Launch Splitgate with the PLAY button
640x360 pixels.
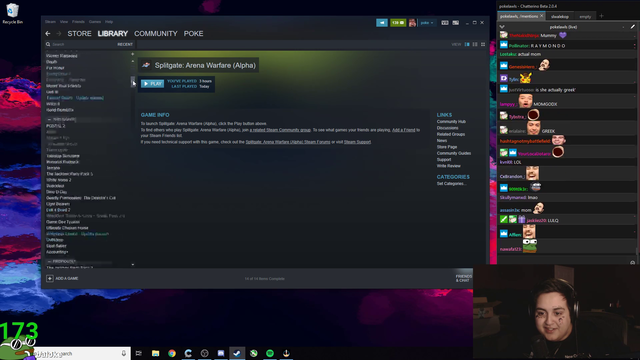coord(152,84)
